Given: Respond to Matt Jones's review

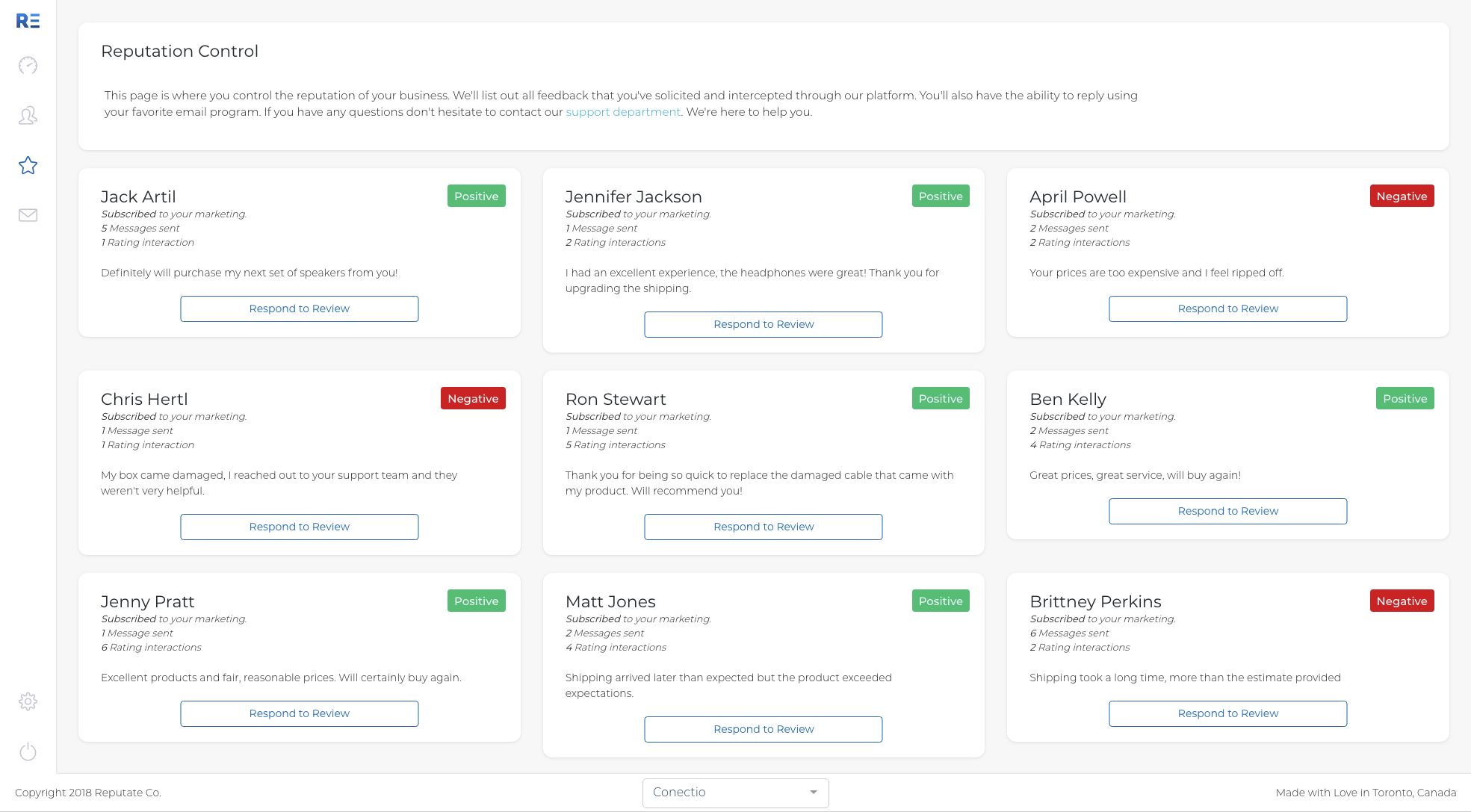Looking at the screenshot, I should [763, 729].
